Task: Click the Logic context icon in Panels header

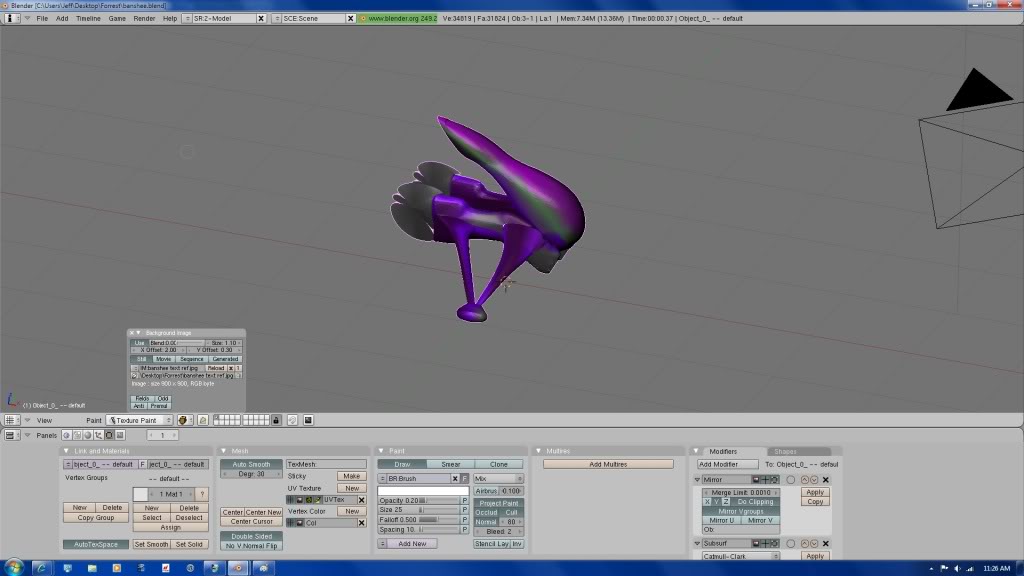Action: coord(67,435)
